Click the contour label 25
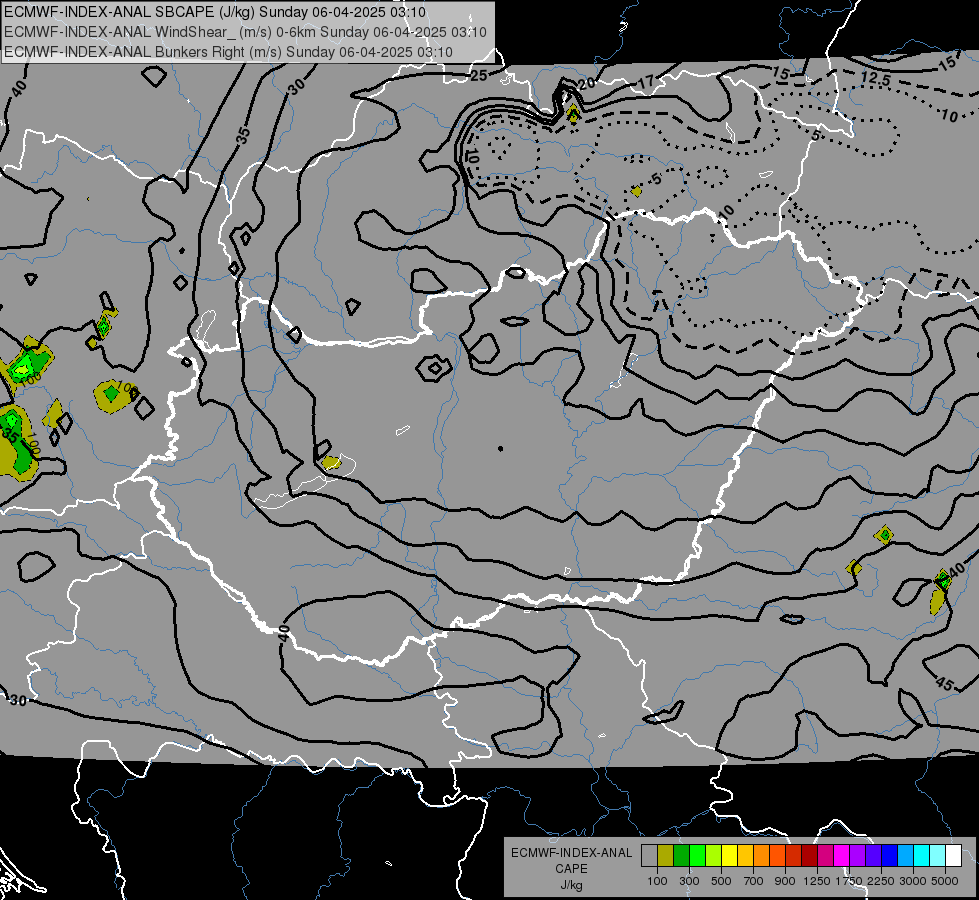 point(479,76)
